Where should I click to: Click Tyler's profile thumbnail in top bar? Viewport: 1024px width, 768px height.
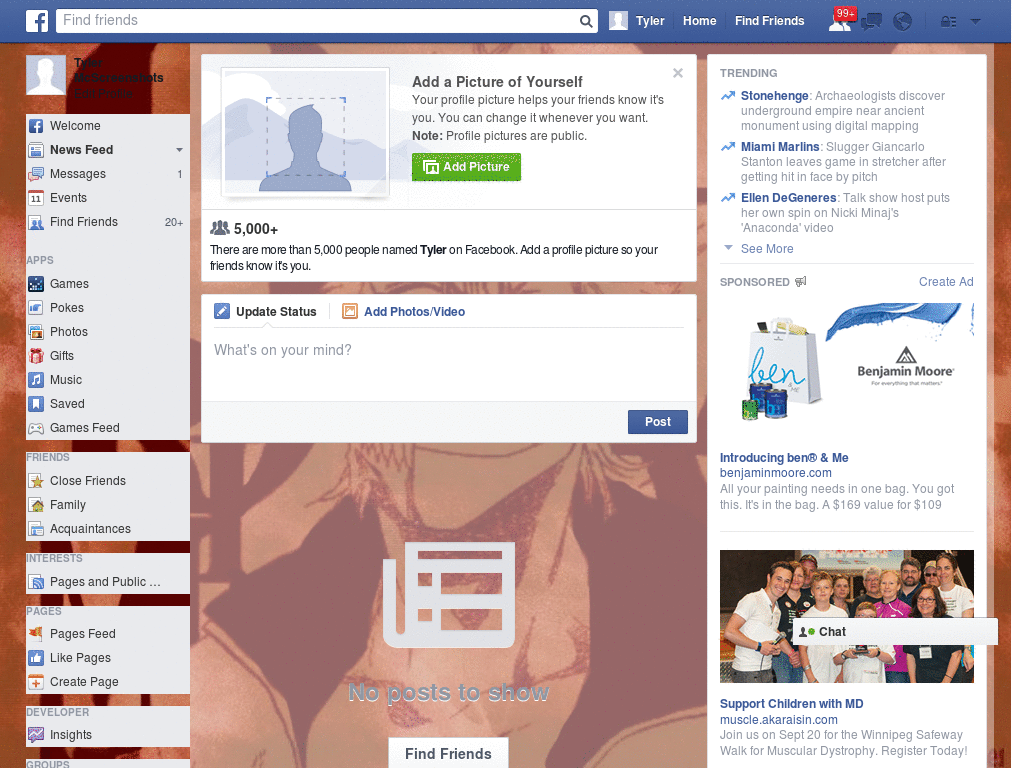(618, 21)
